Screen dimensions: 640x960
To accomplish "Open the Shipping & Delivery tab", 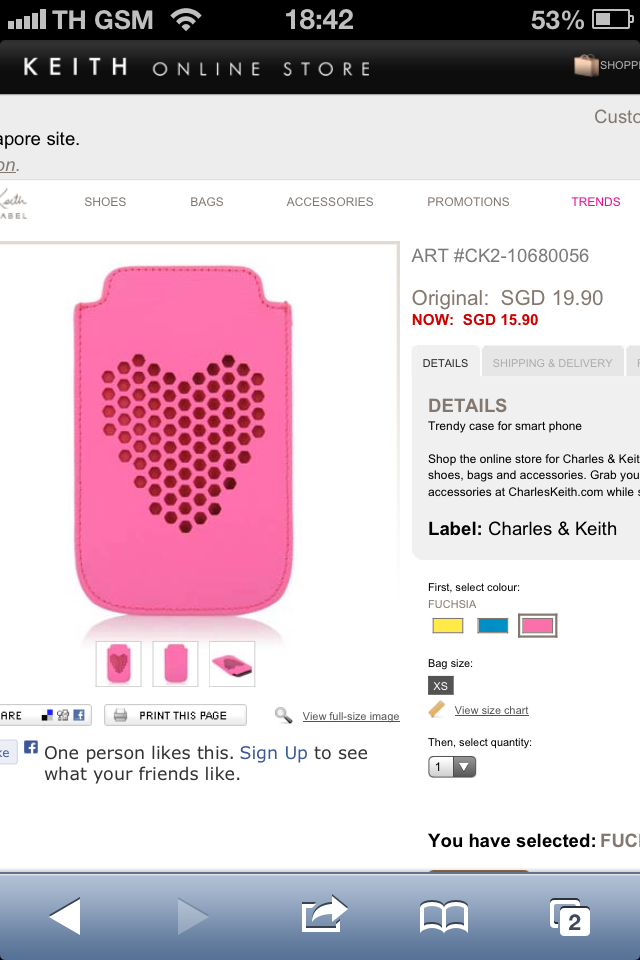I will (x=552, y=363).
